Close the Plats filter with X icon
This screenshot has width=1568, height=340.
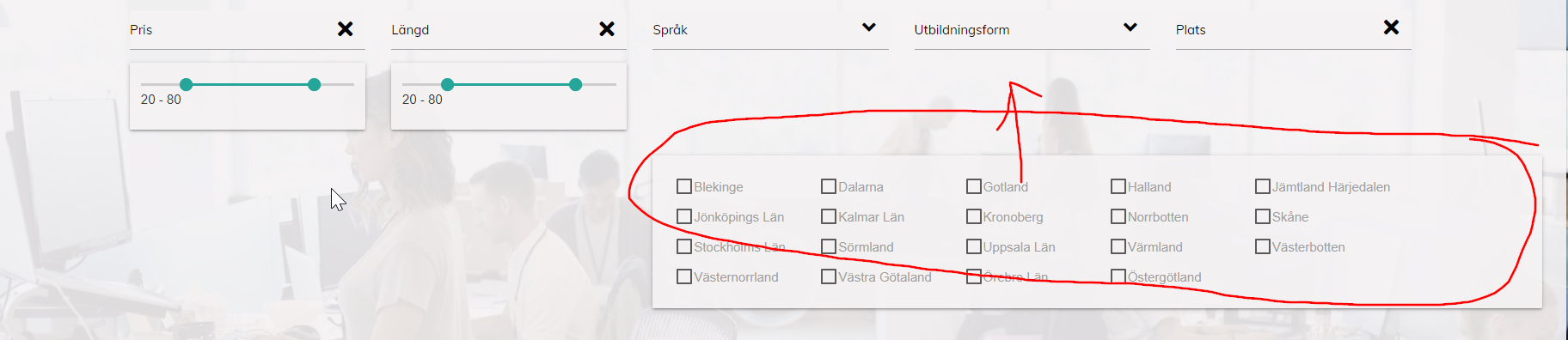pyautogui.click(x=1391, y=27)
